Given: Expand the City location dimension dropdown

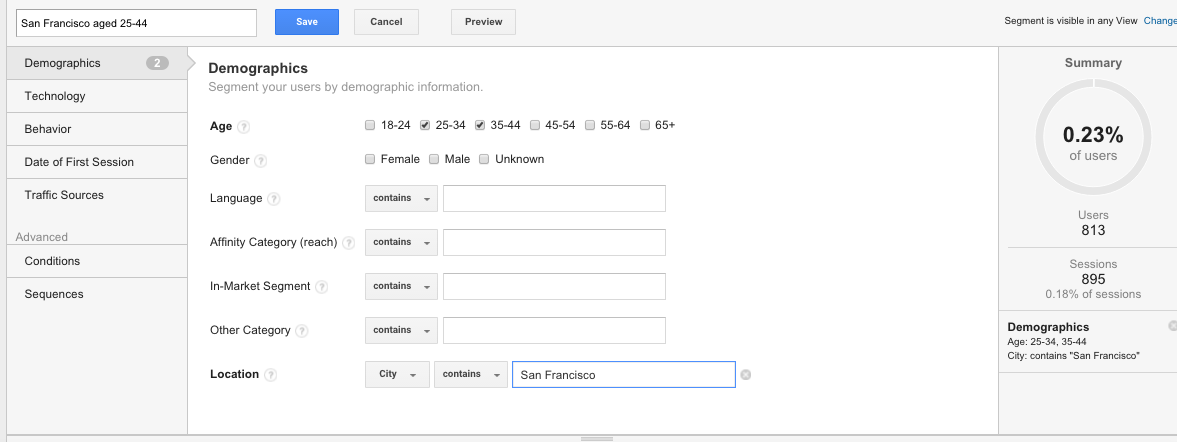Looking at the screenshot, I should point(398,374).
